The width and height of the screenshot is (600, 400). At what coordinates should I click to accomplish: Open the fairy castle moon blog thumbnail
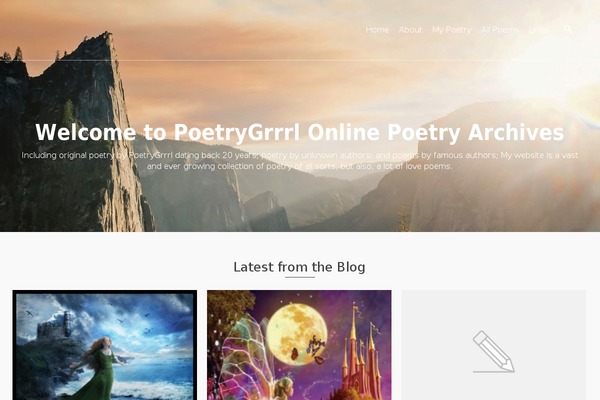point(299,345)
